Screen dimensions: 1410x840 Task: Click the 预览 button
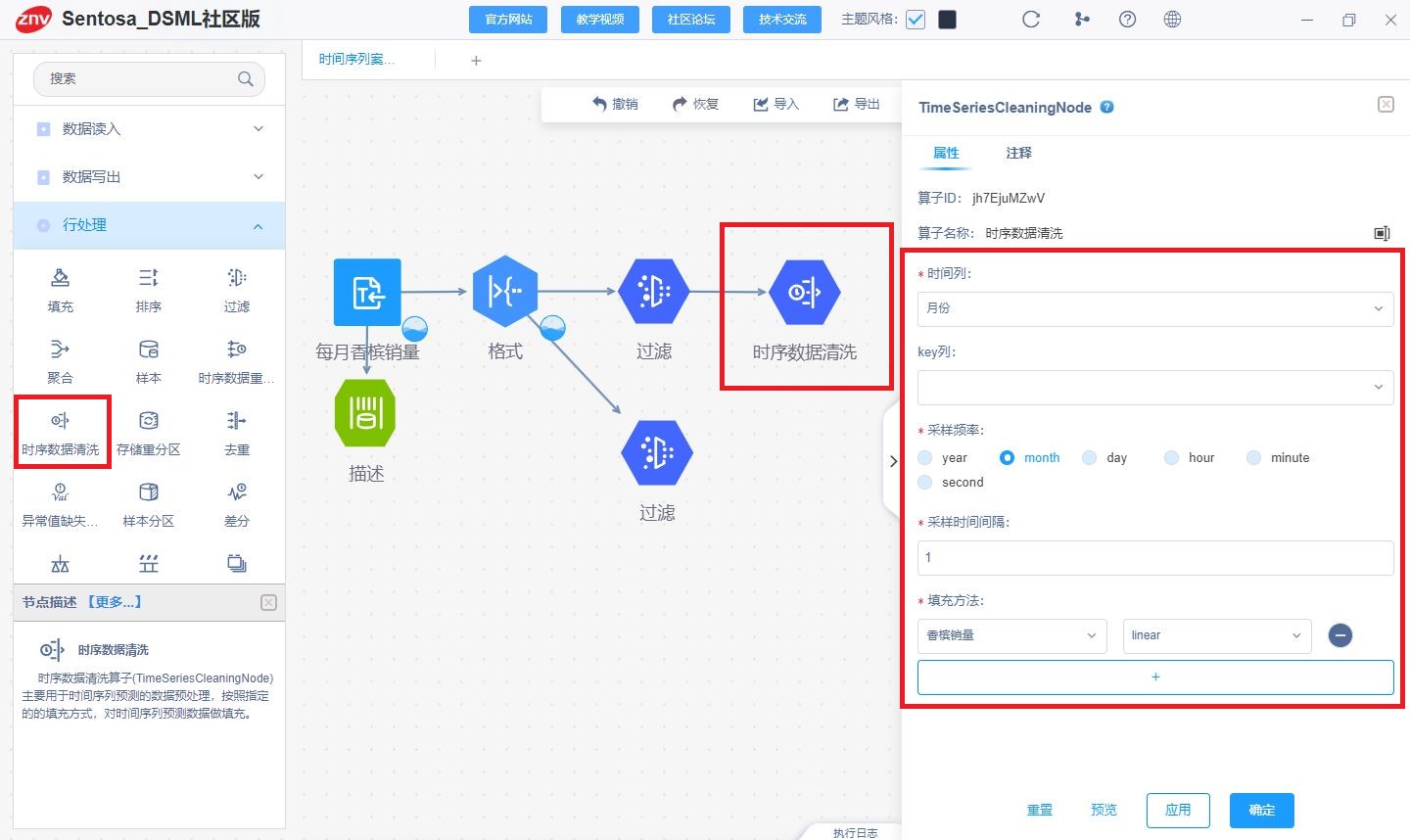1104,811
